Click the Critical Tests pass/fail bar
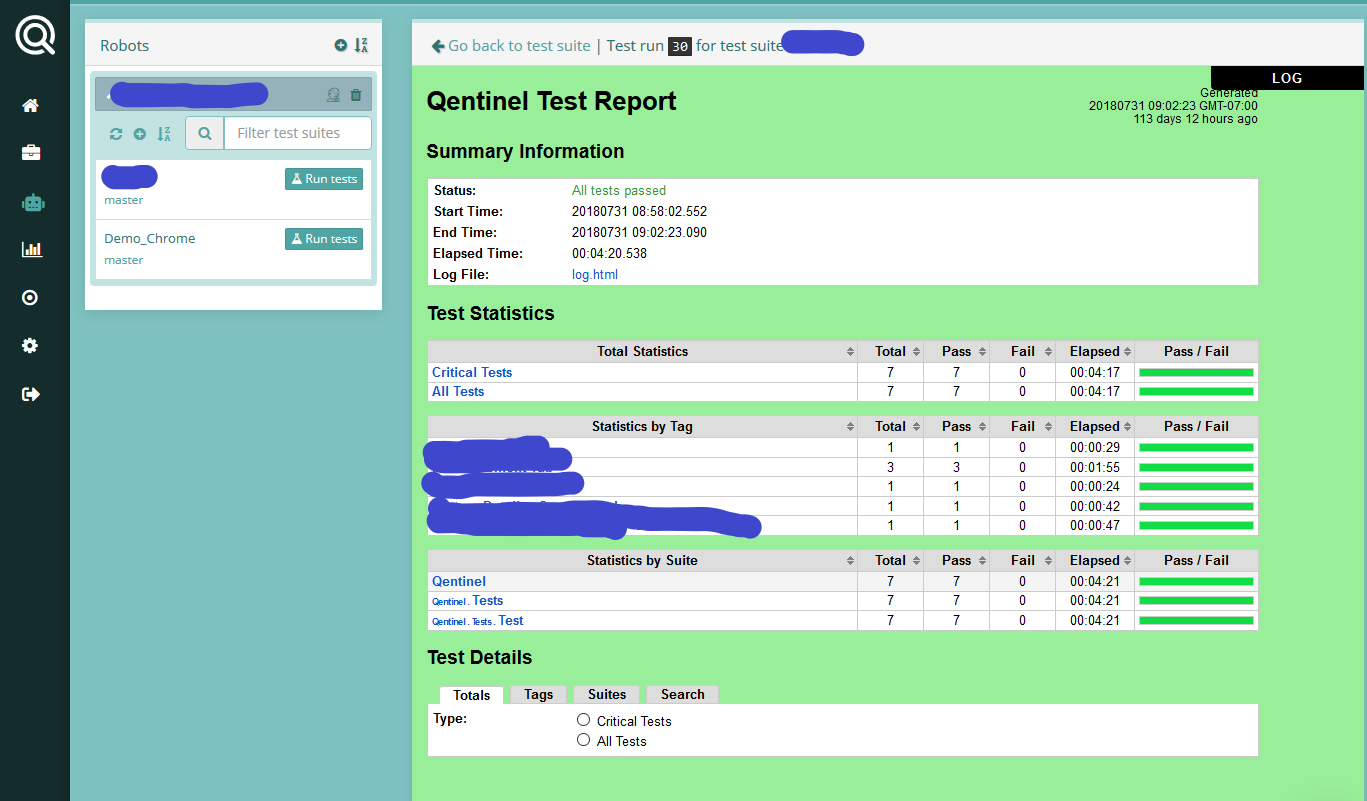 tap(1196, 372)
